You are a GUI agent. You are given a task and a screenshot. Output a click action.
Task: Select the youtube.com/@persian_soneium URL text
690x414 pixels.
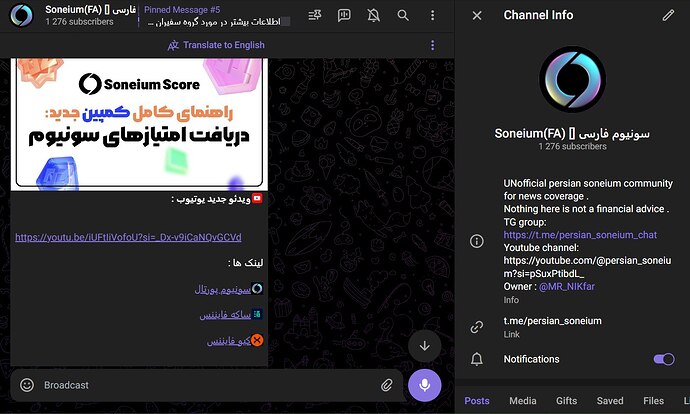point(587,267)
